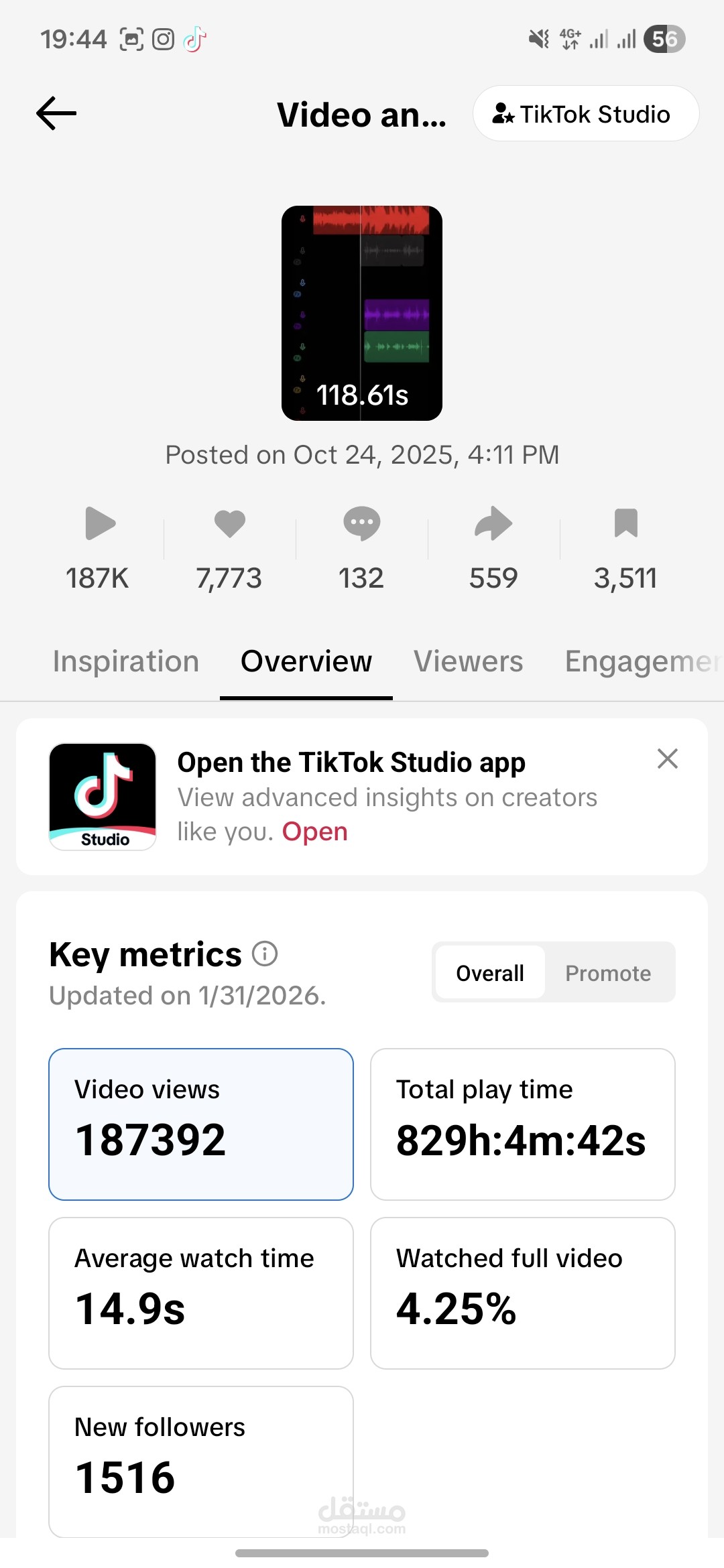The width and height of the screenshot is (724, 1568).
Task: Switch to the Inspiration tab
Action: [126, 661]
